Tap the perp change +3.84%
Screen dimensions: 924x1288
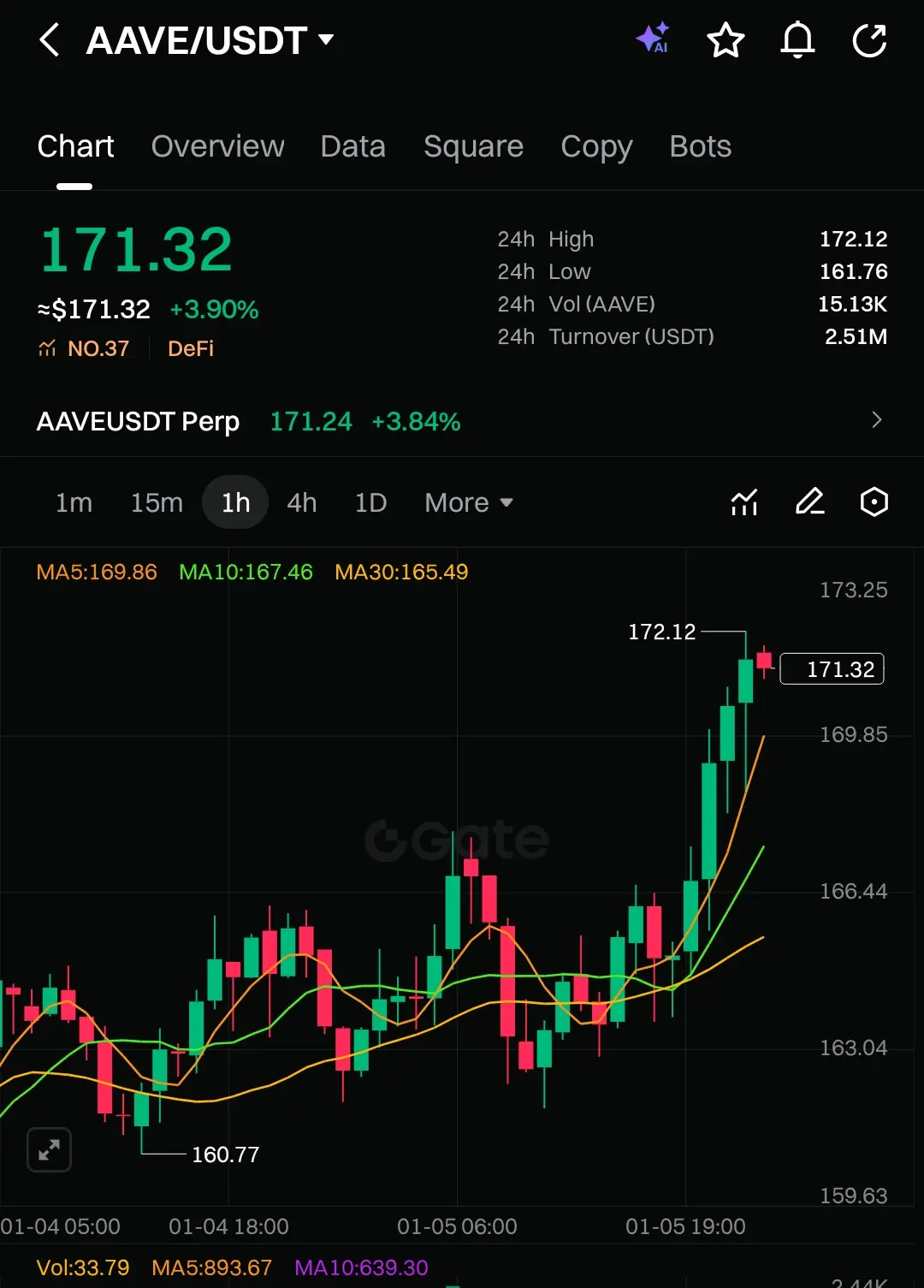click(416, 421)
